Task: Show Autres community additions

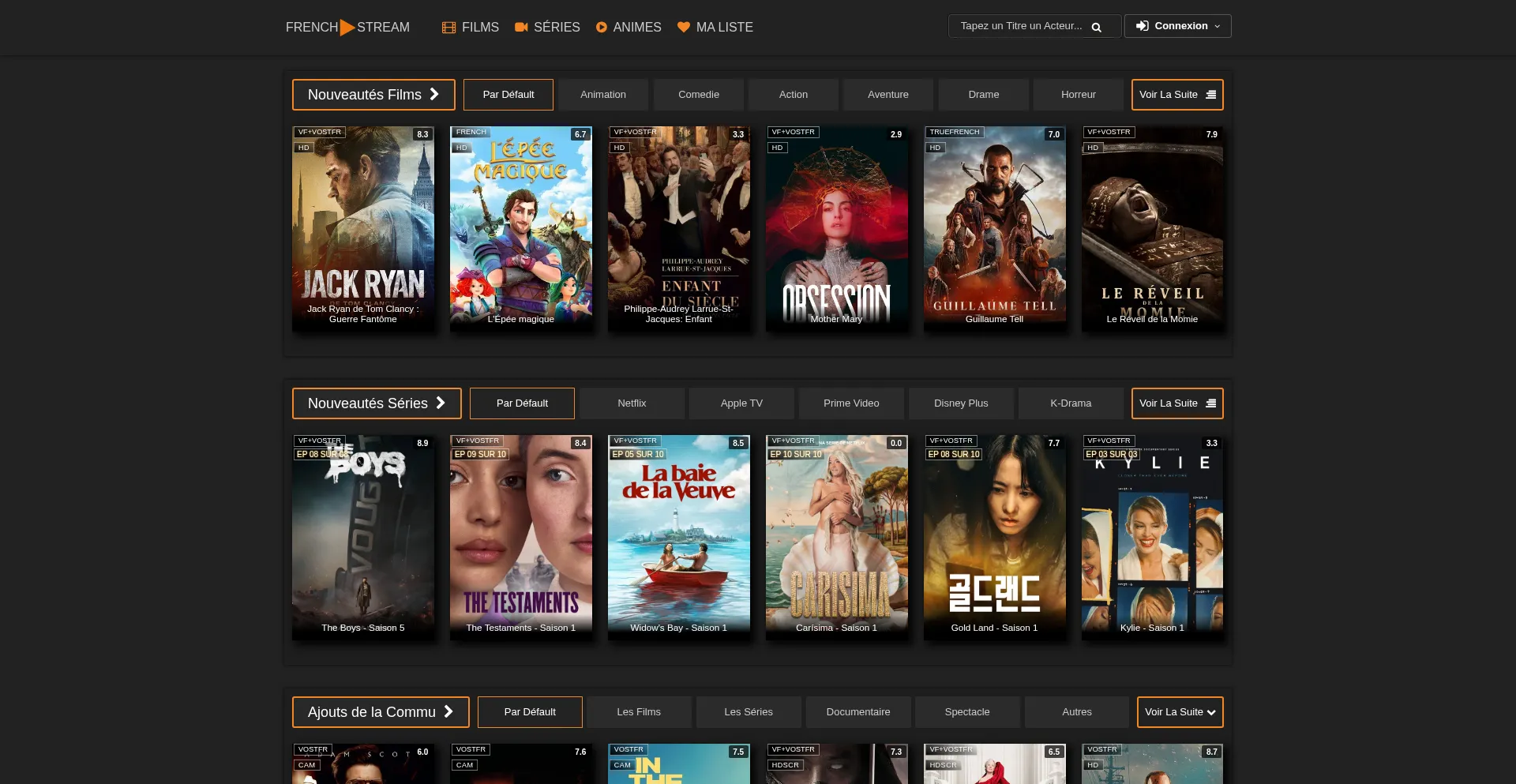Action: 1077,712
